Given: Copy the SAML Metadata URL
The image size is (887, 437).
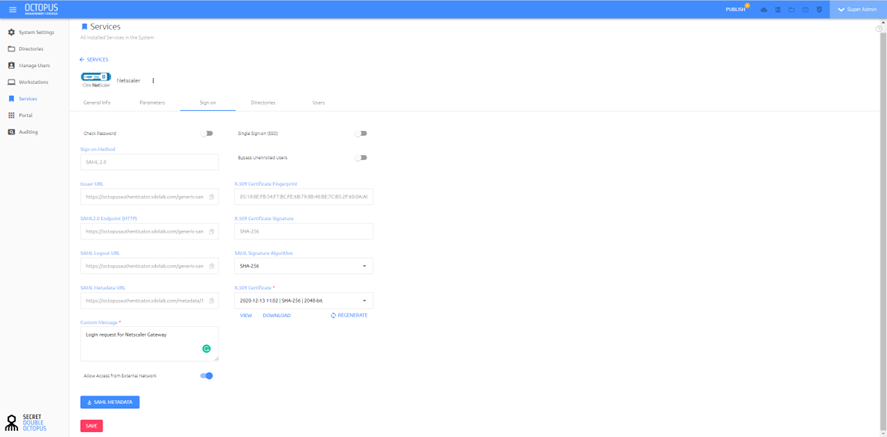Looking at the screenshot, I should tap(212, 301).
